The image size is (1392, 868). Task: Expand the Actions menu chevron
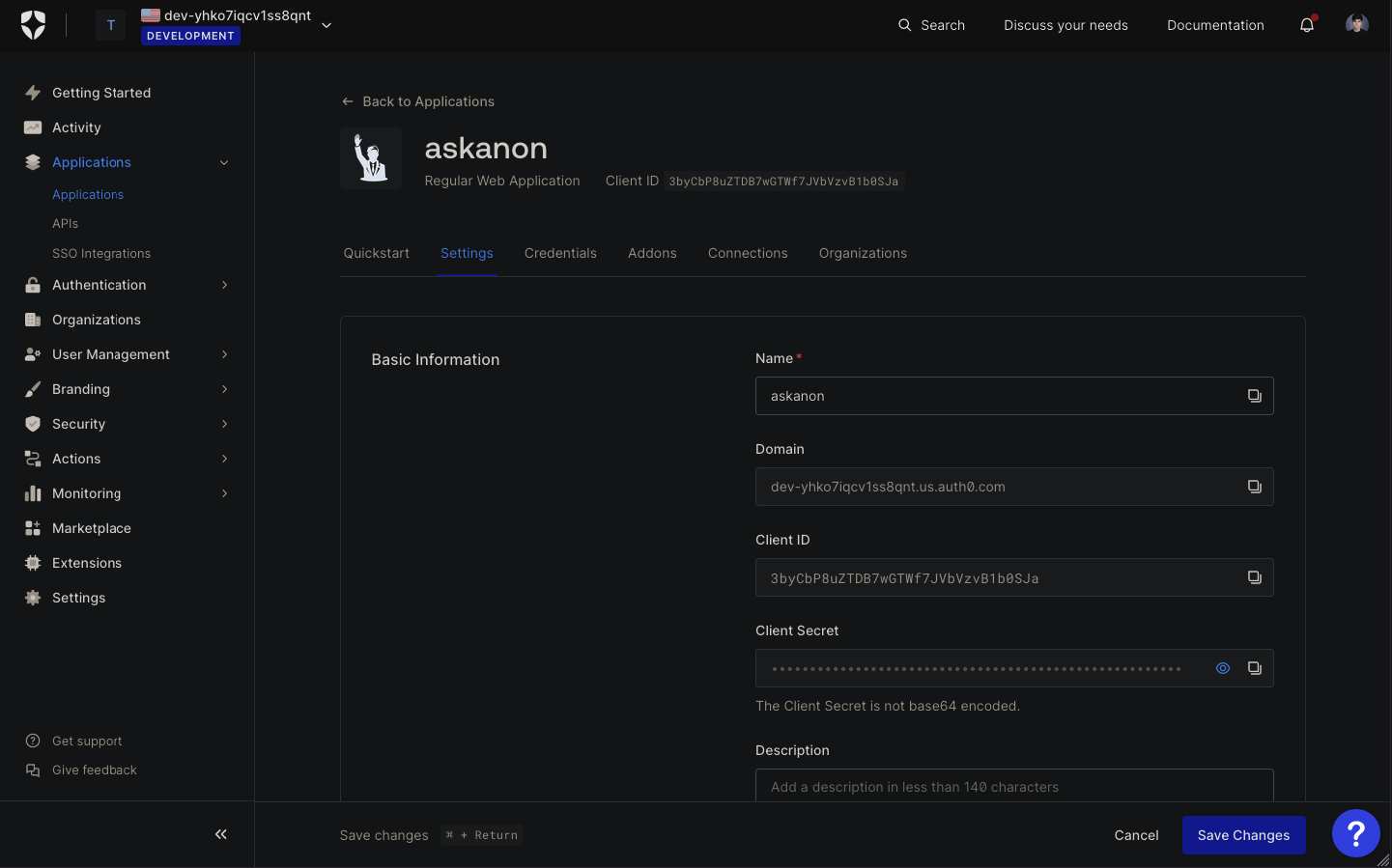click(224, 459)
